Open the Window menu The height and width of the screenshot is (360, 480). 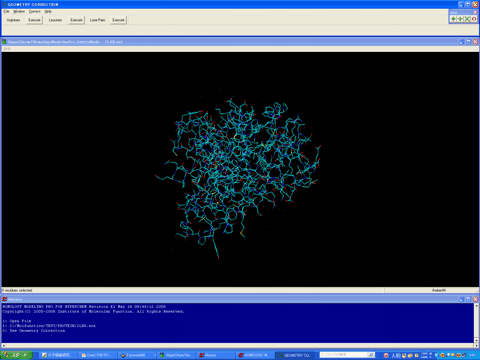[19, 11]
